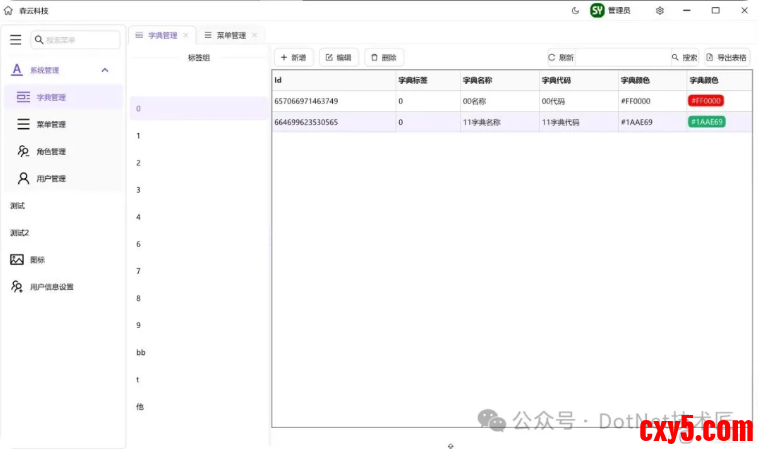Expand the 测试2 sidebar menu item
758x449 pixels.
19,233
